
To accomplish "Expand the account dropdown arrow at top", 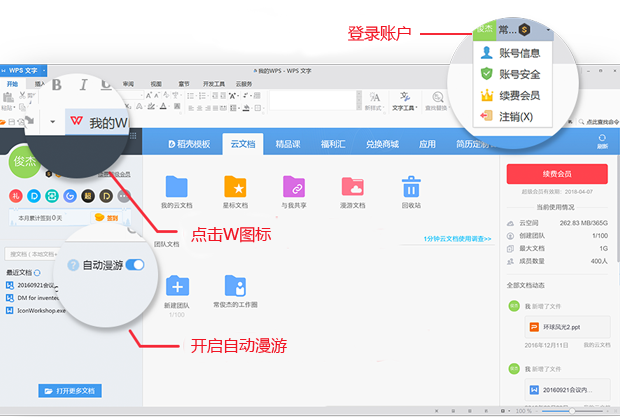I will tap(549, 29).
